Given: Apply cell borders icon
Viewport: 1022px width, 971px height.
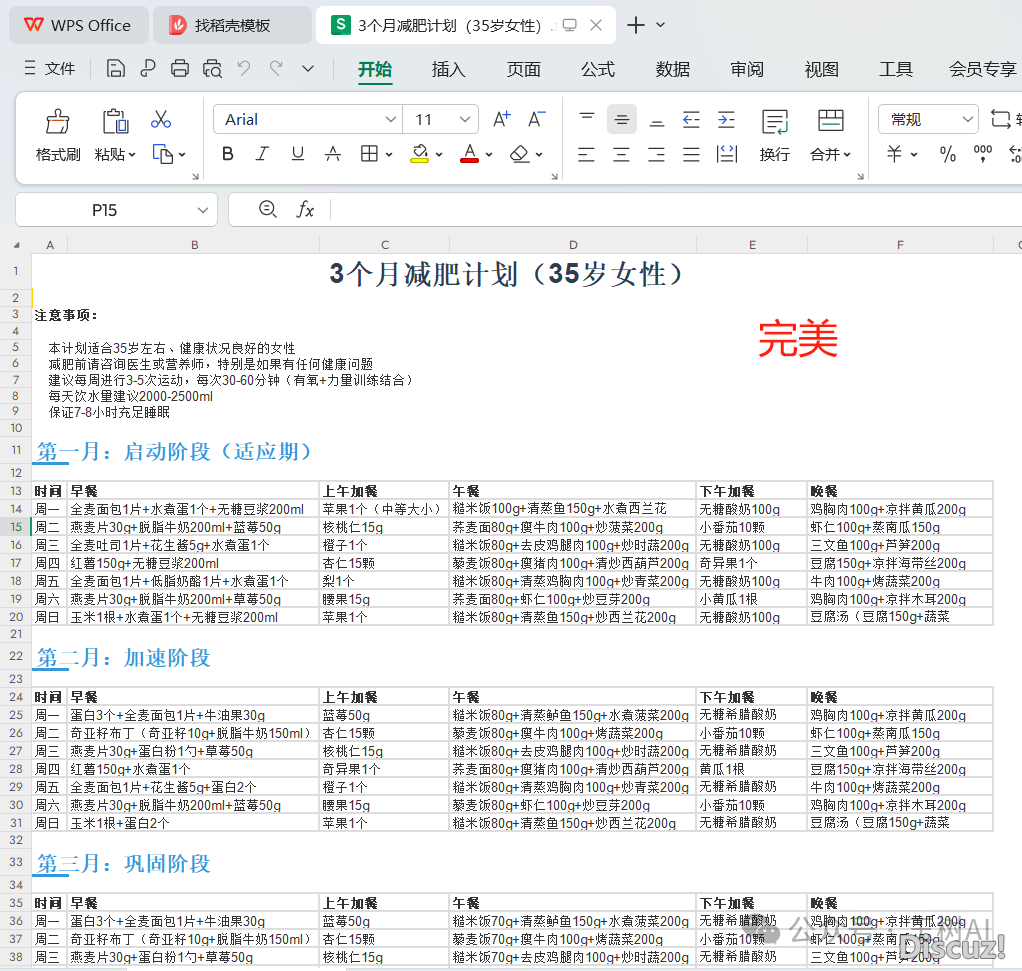Looking at the screenshot, I should (x=369, y=154).
